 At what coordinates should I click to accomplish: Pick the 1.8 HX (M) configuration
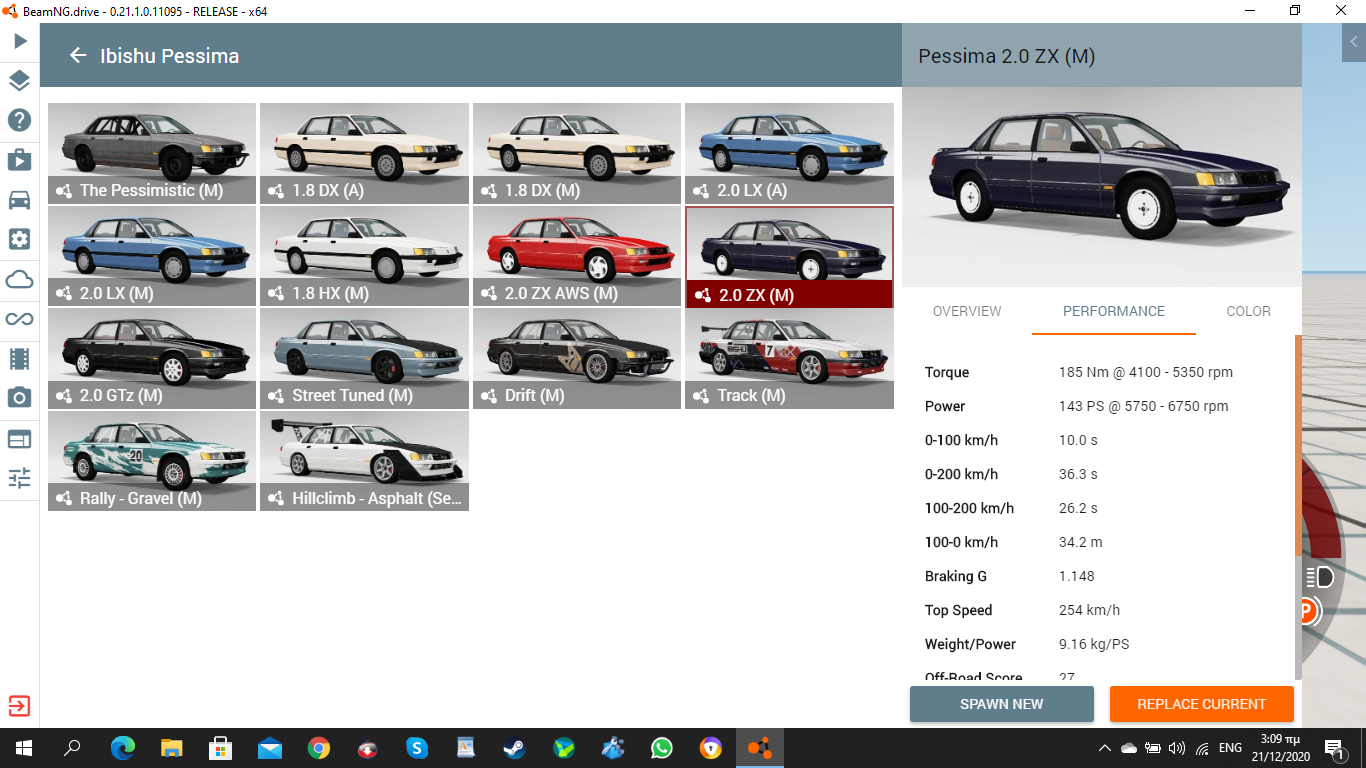(x=364, y=256)
